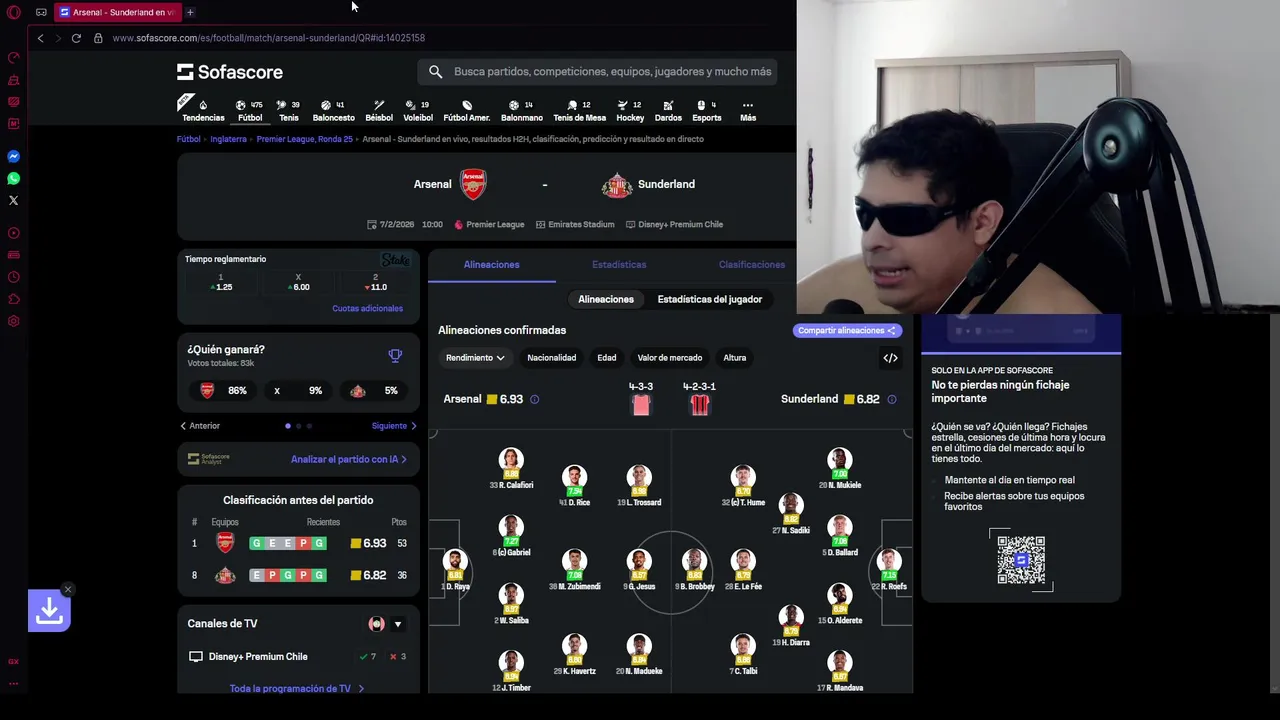Click the Sunderland crest in match header
This screenshot has width=1280, height=720.
(x=617, y=185)
